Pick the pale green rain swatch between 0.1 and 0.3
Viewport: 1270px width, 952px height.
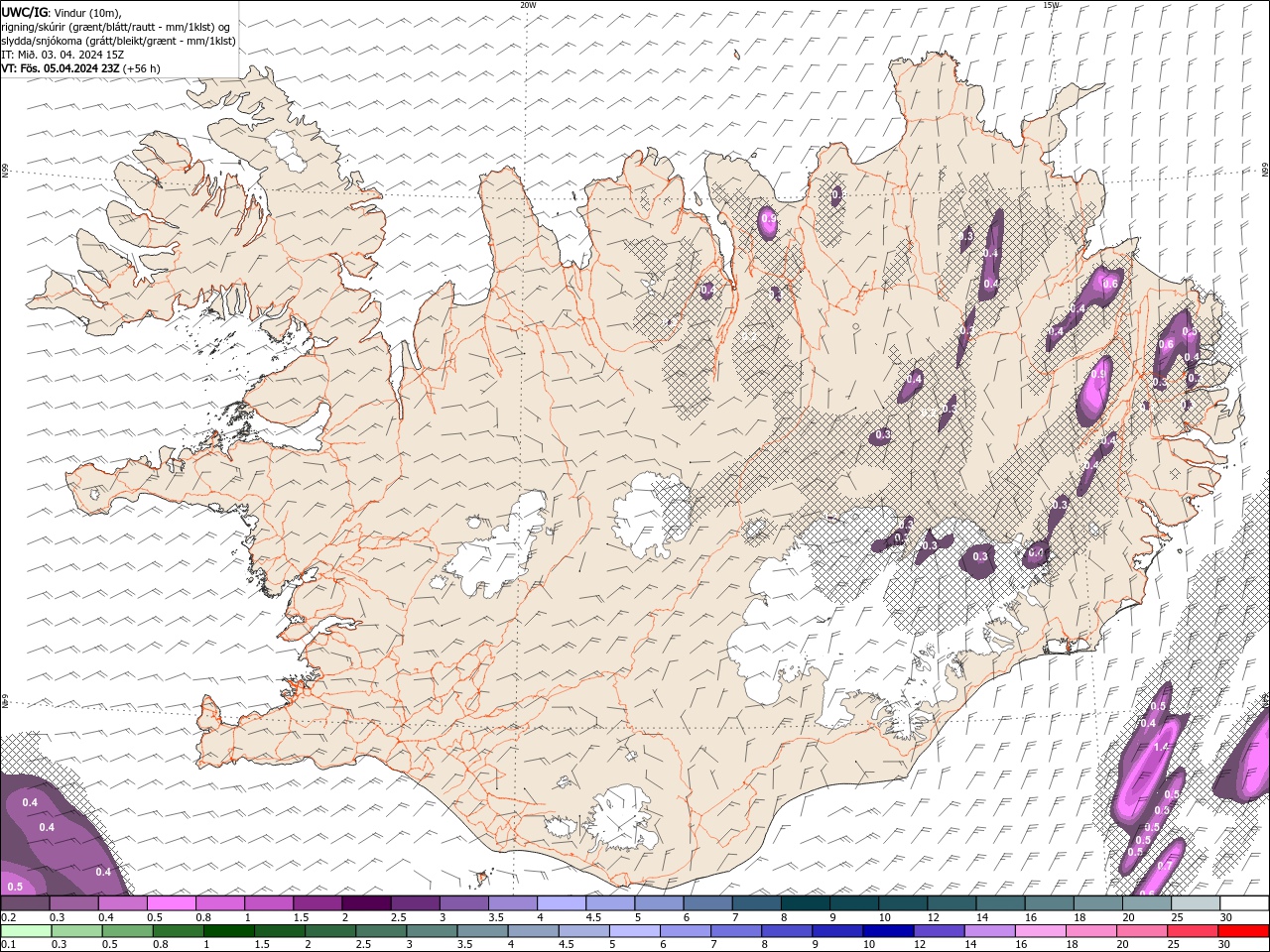[x=25, y=931]
